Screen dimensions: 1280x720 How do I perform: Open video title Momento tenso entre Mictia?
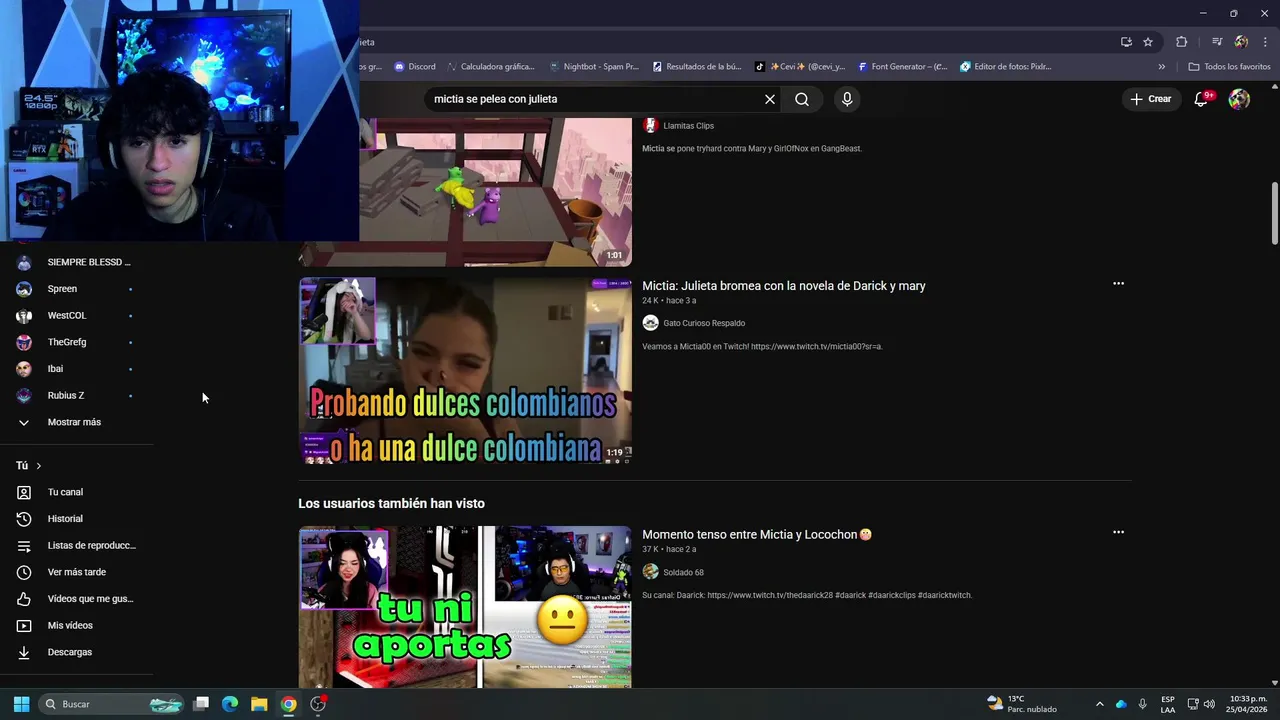[757, 535]
